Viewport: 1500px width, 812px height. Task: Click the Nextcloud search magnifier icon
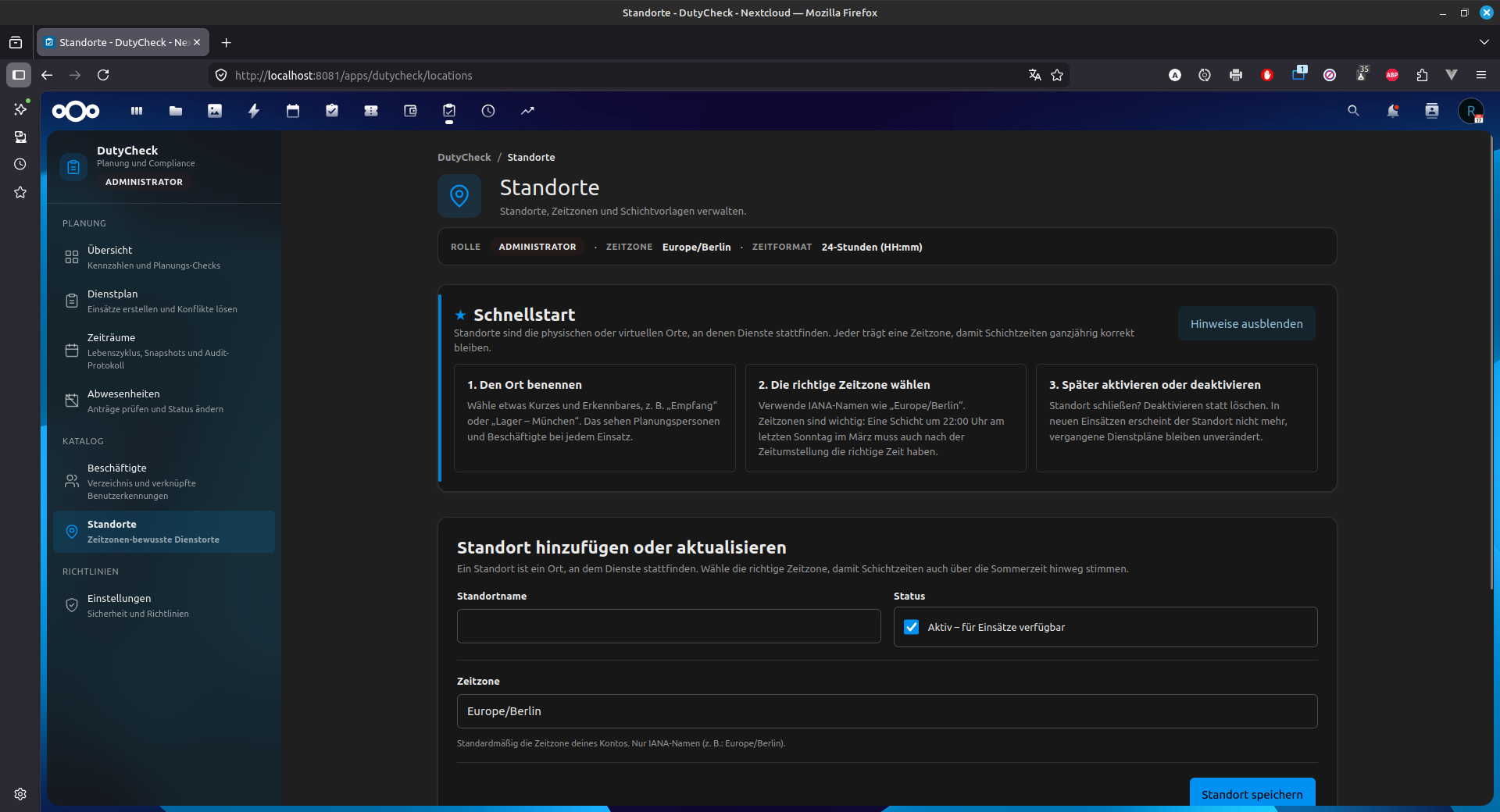tap(1353, 111)
